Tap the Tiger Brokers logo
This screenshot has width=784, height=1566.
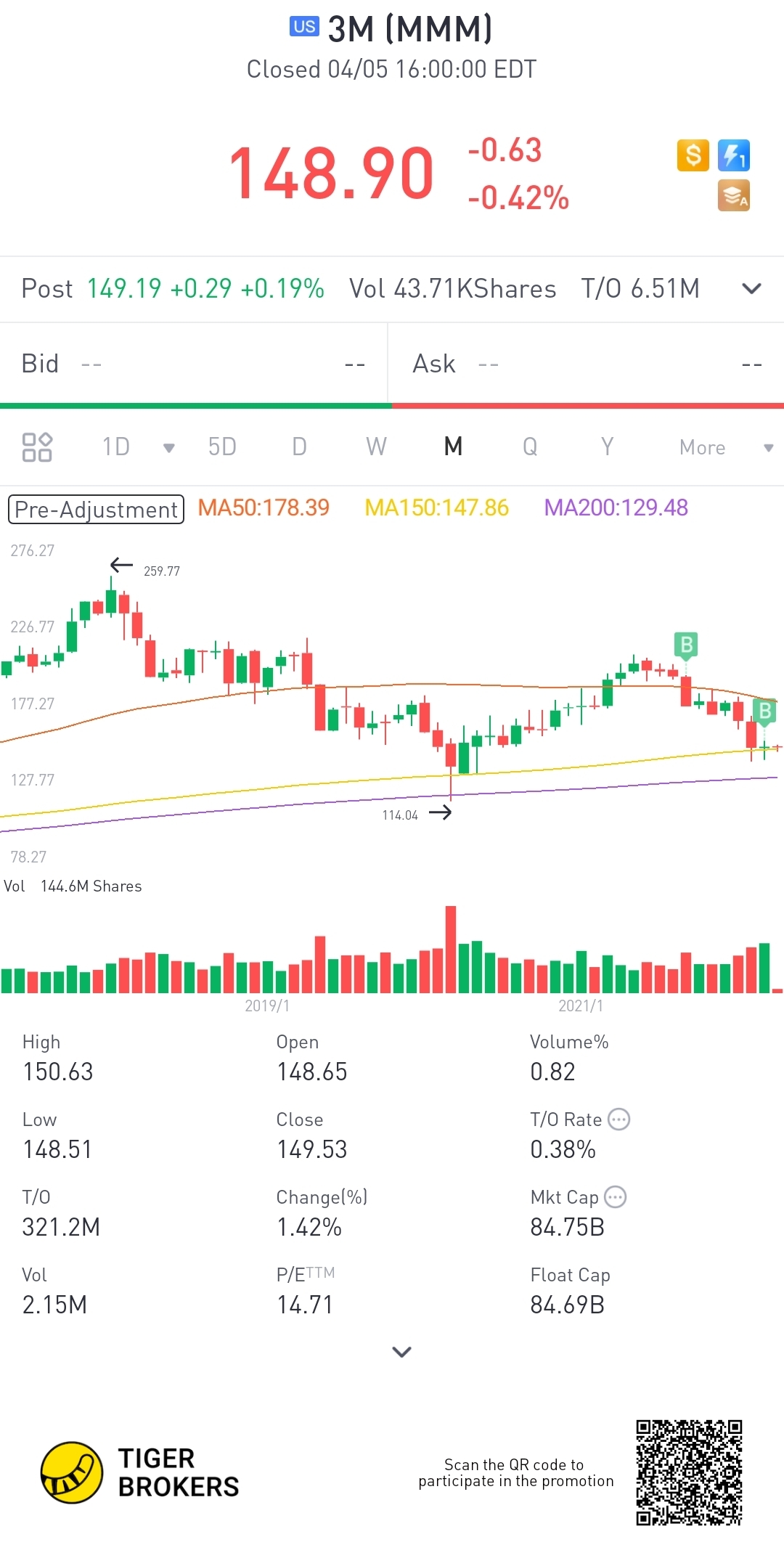(140, 1472)
